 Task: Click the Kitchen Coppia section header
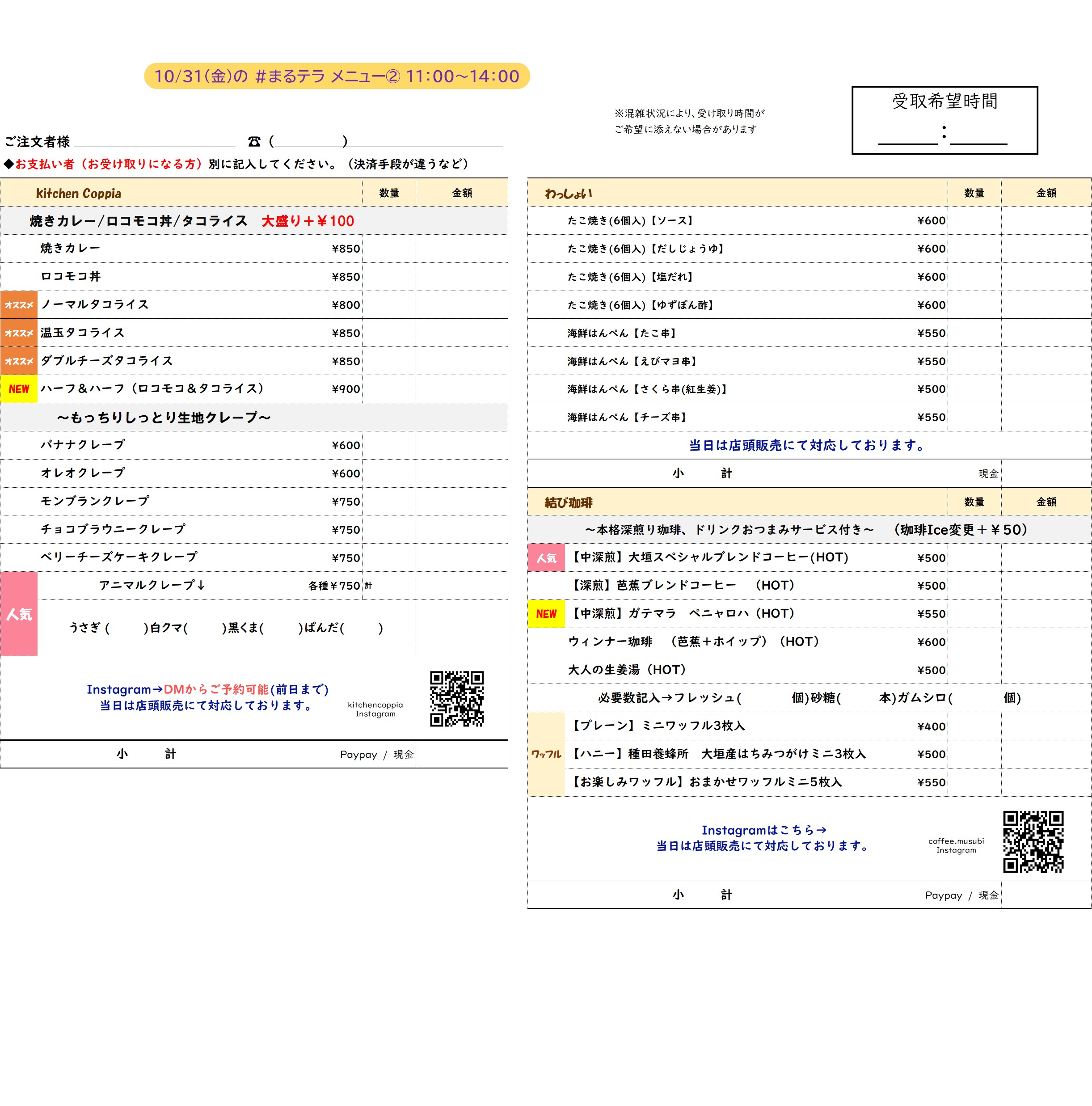[78, 193]
